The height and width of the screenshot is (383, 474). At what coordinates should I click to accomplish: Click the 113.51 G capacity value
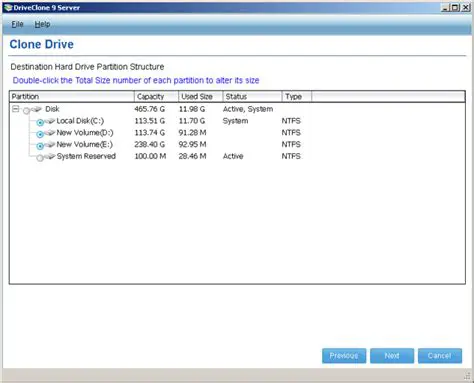click(x=149, y=121)
